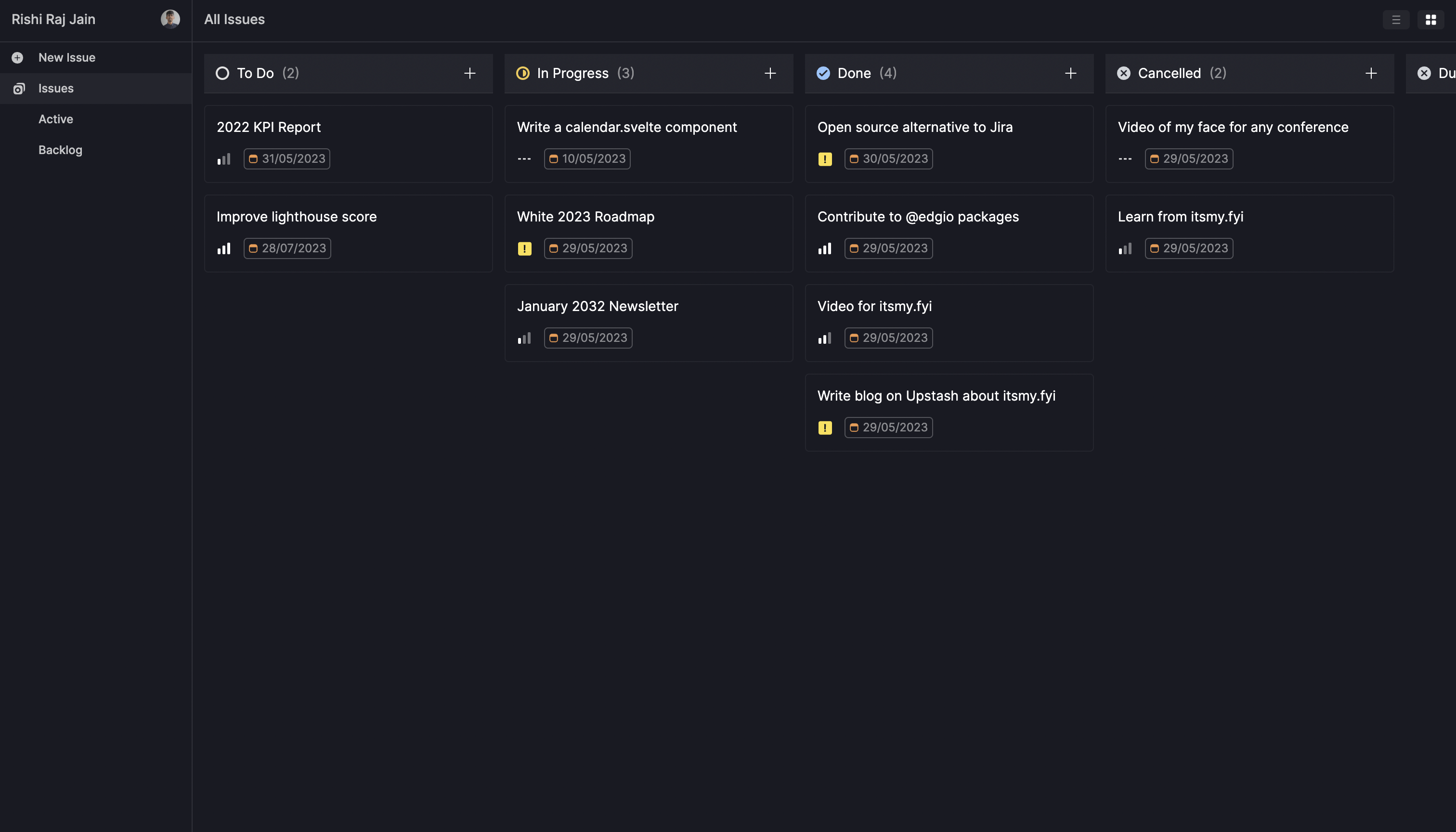Click the Issues sidebar icon

19,88
